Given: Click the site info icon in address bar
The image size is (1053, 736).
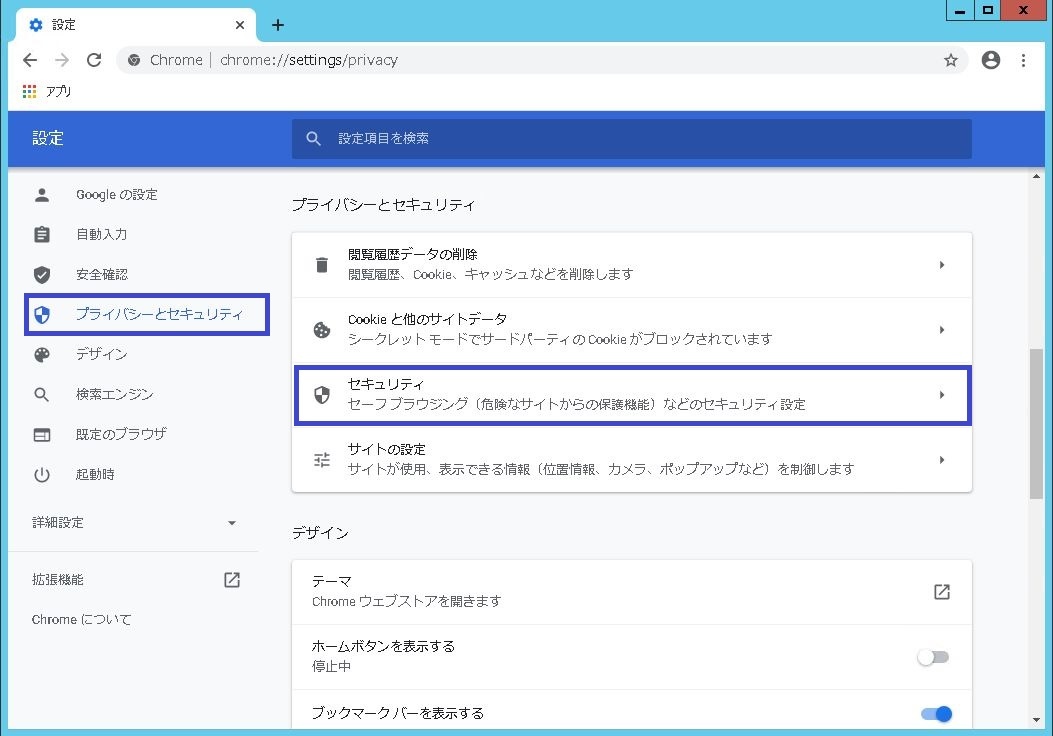Looking at the screenshot, I should (134, 60).
